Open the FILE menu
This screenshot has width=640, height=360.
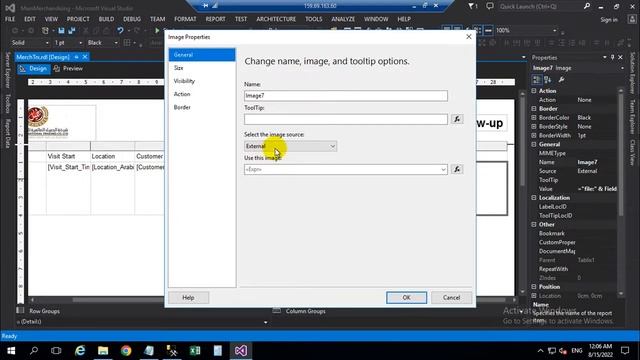point(10,19)
